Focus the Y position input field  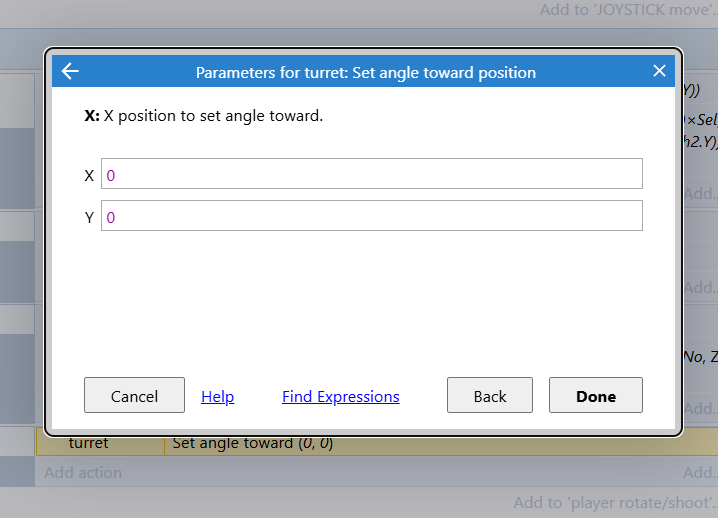(371, 216)
